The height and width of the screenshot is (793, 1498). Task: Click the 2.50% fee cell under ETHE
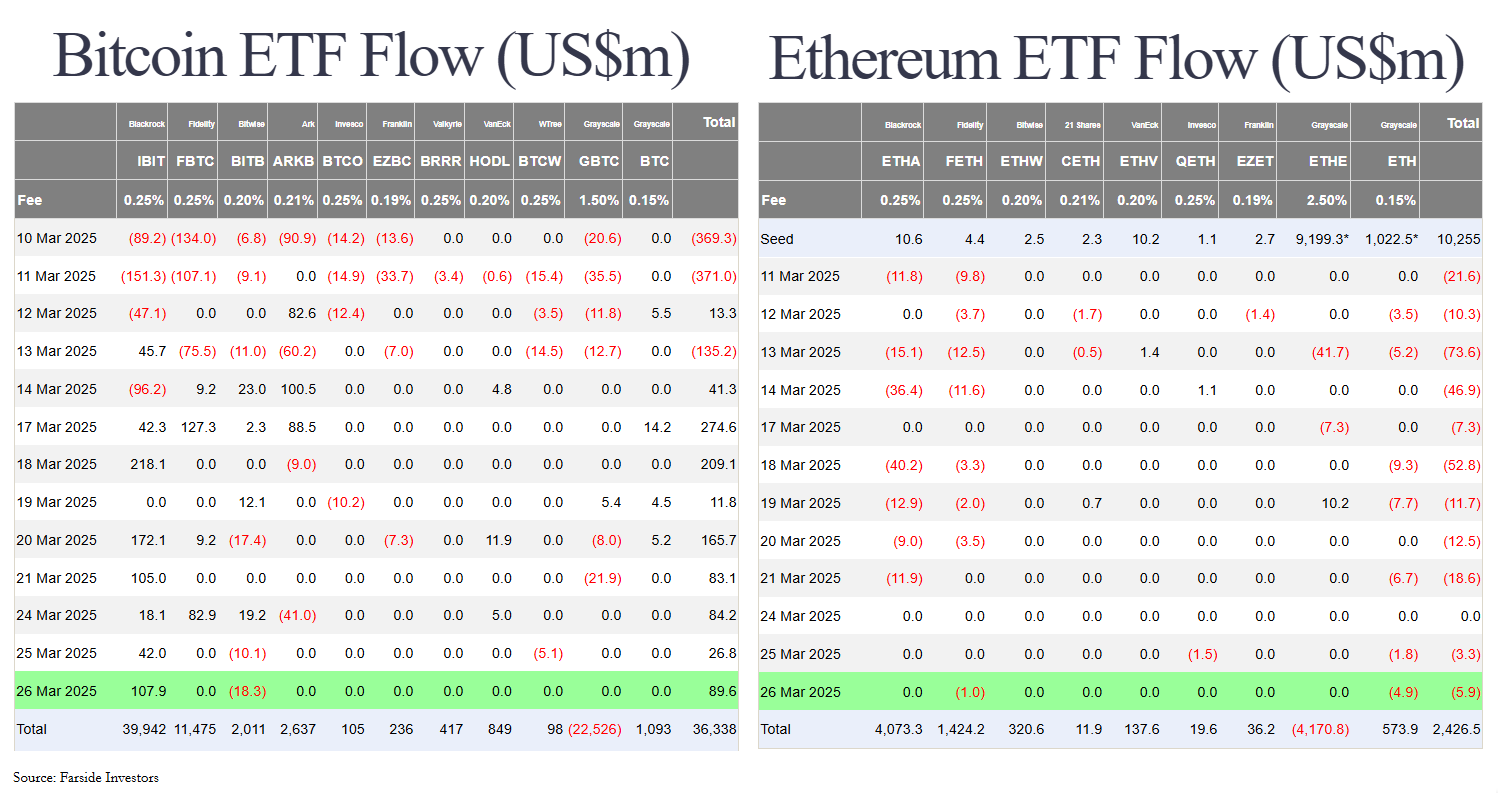[1327, 200]
